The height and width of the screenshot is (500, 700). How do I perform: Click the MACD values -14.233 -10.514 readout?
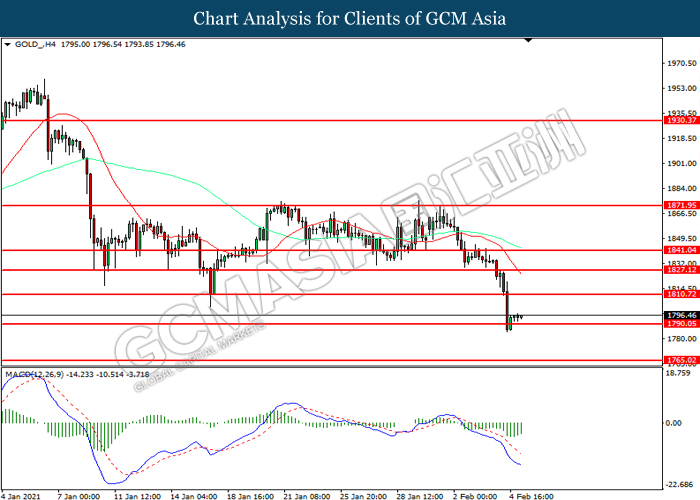pyautogui.click(x=108, y=374)
